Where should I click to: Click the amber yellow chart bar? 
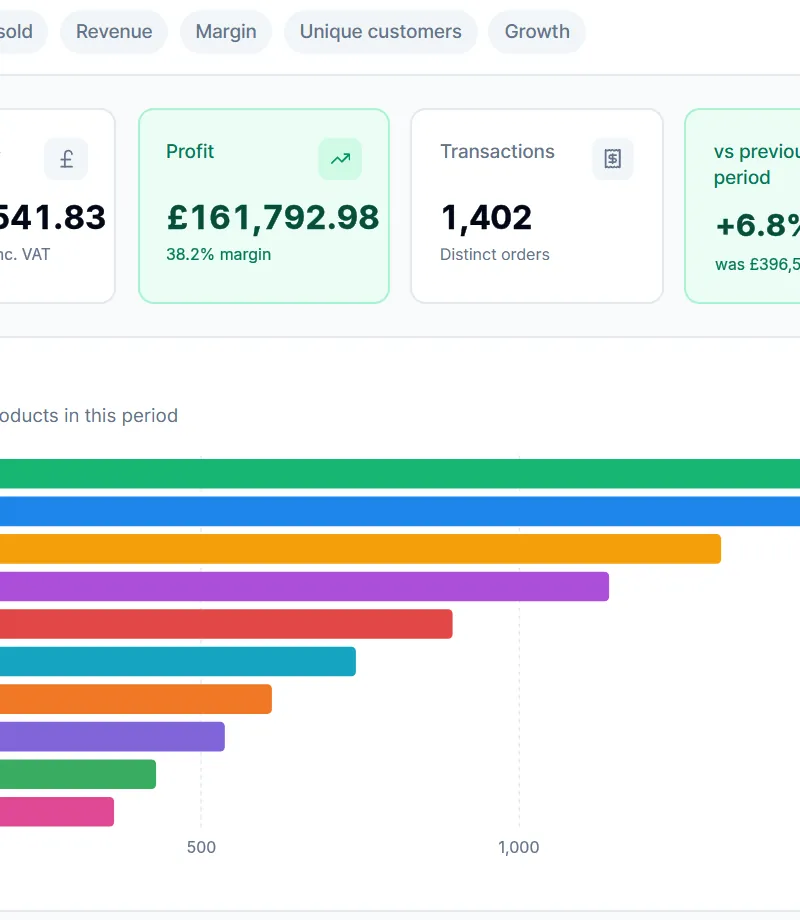360,549
